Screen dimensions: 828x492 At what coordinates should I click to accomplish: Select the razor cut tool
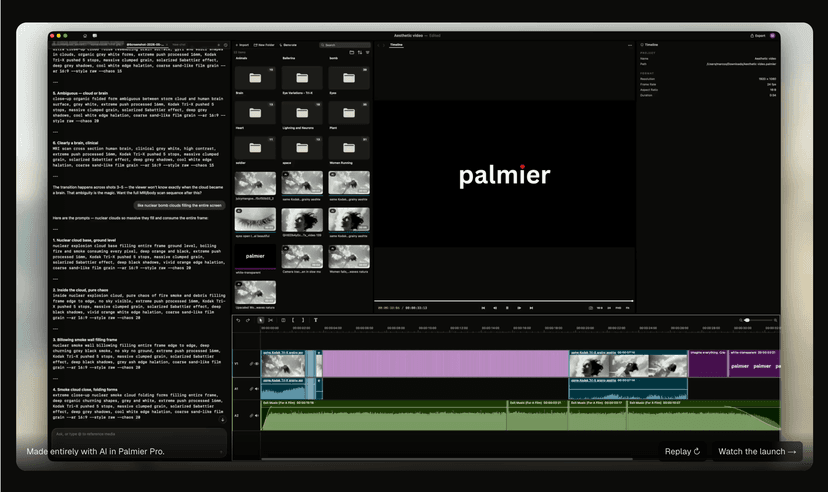click(x=270, y=320)
